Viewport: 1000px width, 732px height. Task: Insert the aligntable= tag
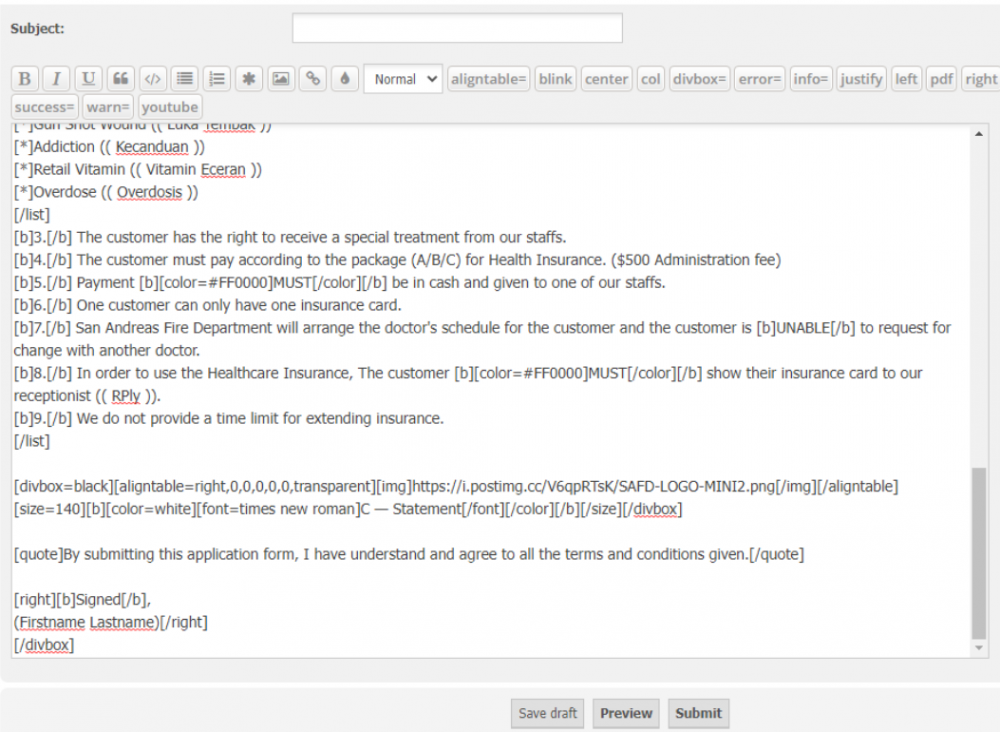pos(489,79)
